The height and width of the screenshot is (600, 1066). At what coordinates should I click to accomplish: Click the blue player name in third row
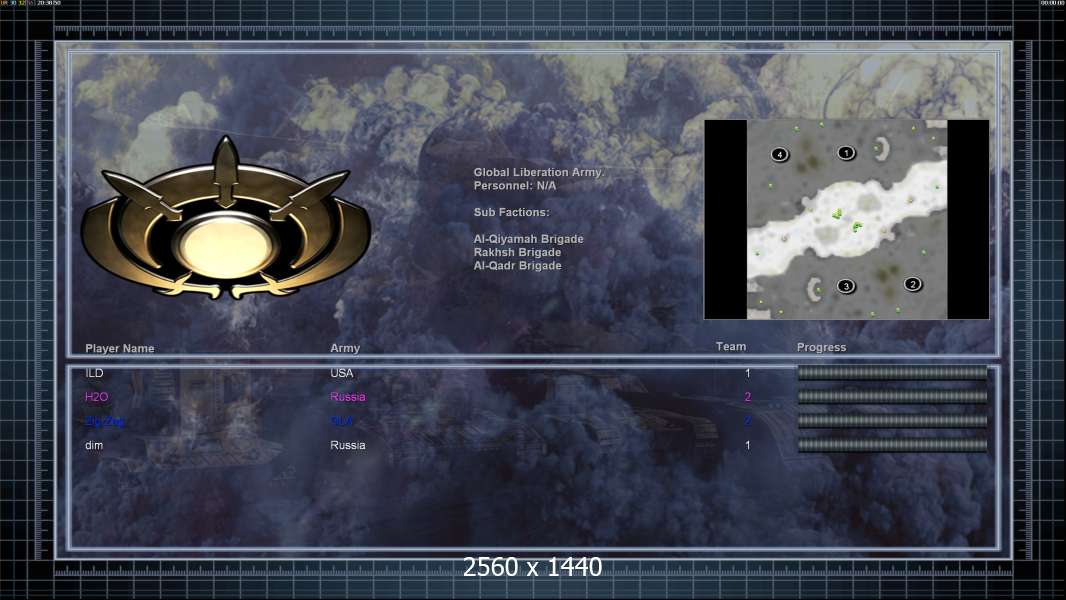[x=105, y=421]
